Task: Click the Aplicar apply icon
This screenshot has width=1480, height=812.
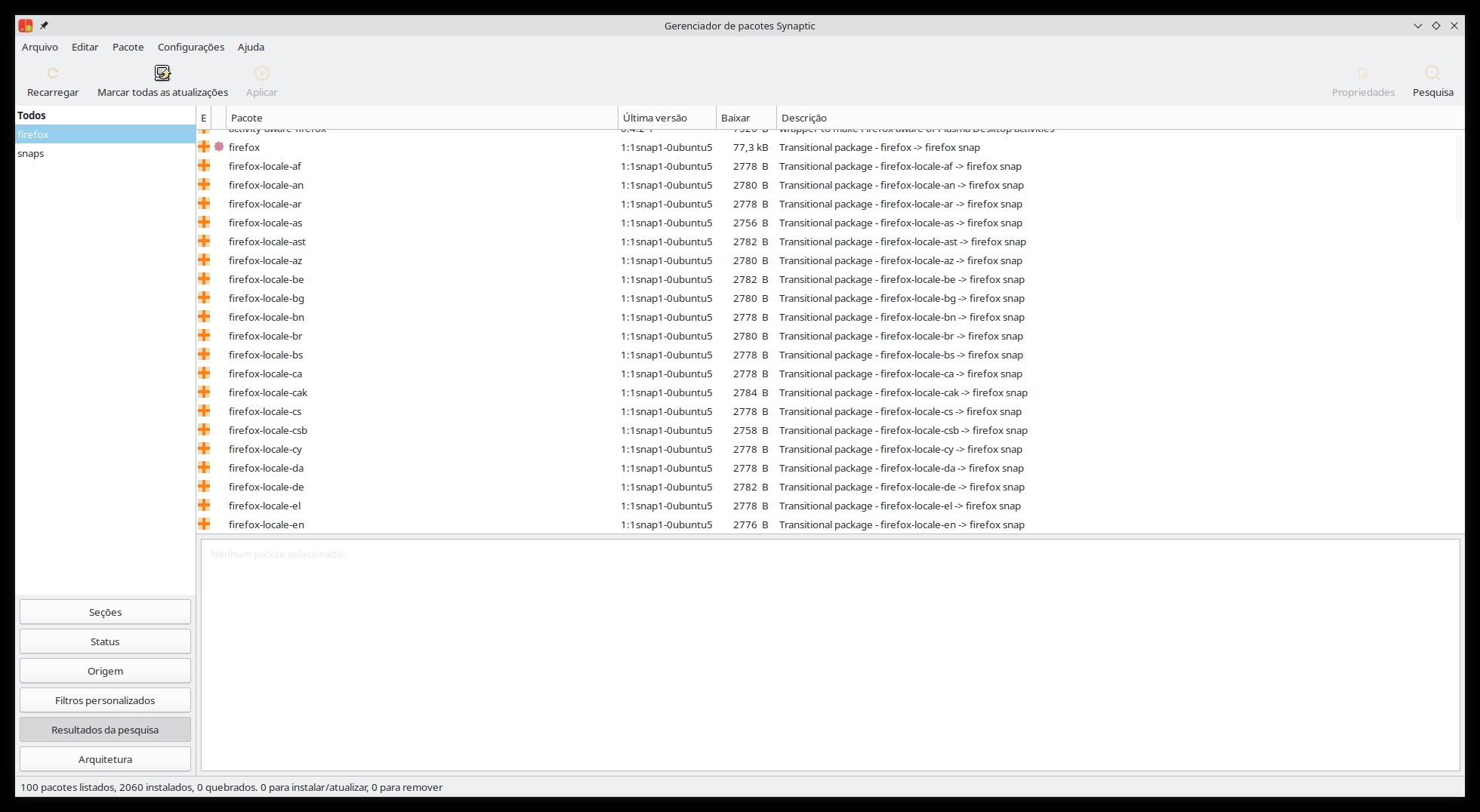Action: (x=261, y=73)
